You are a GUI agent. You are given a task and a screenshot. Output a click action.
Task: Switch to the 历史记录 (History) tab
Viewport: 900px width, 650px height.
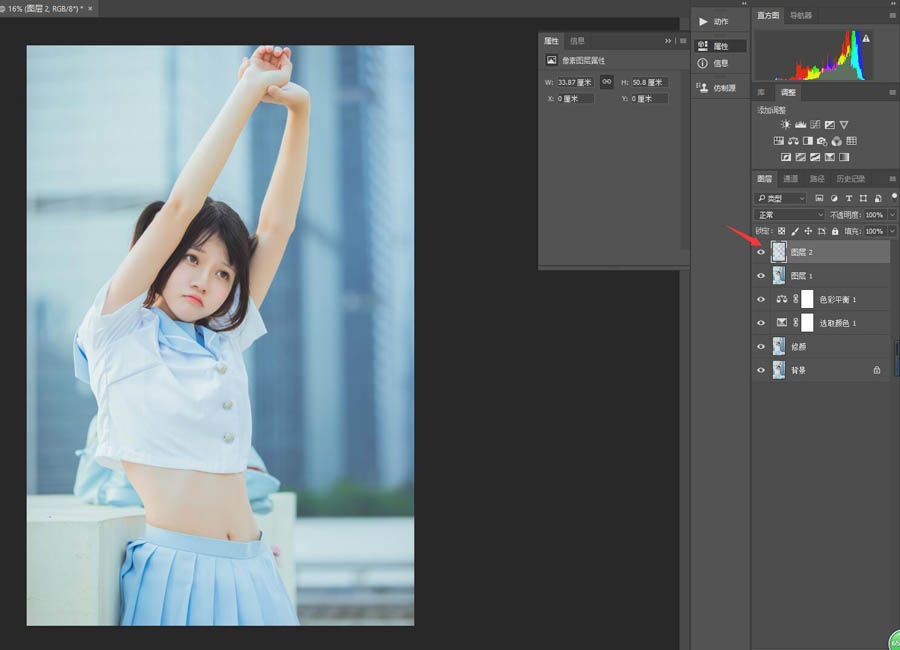850,179
